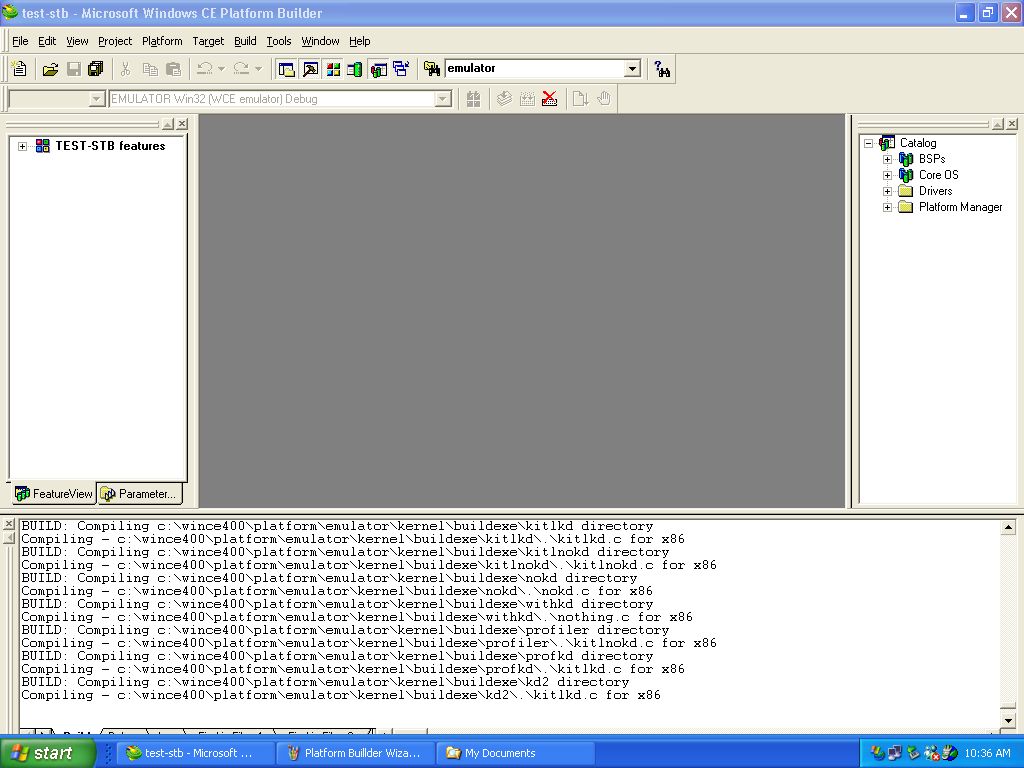Select the Platform Manager folder in Catalog
The height and width of the screenshot is (768, 1024).
[x=960, y=207]
